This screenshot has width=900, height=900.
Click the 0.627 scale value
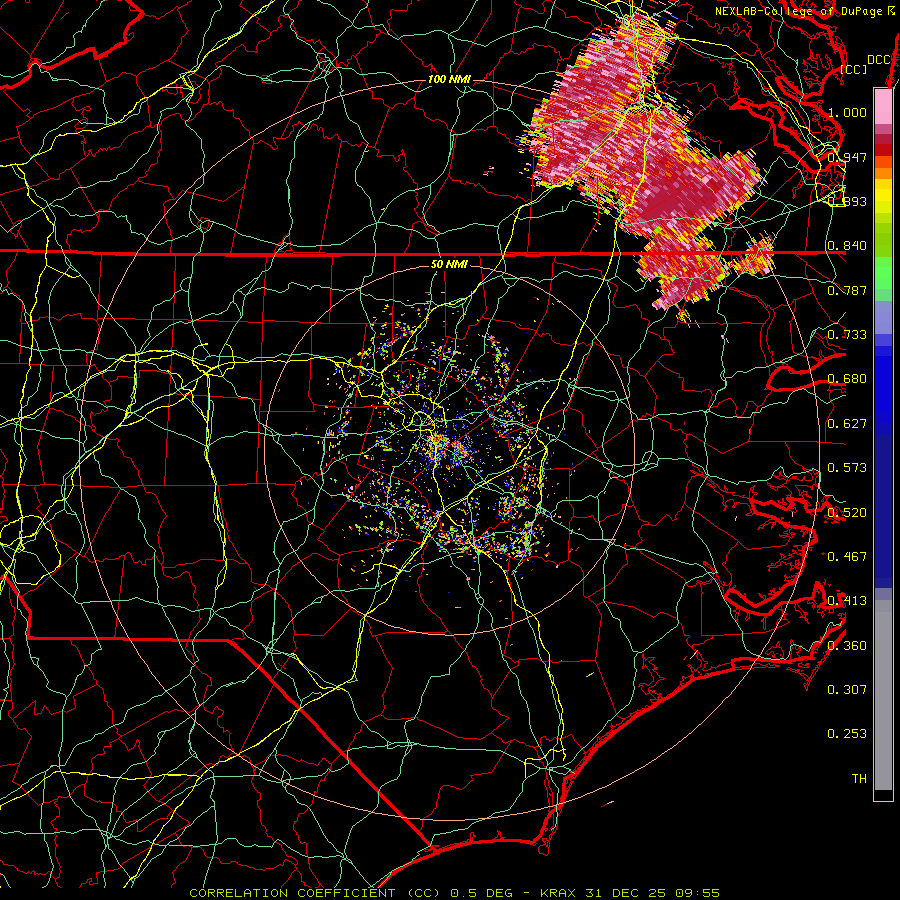point(847,424)
